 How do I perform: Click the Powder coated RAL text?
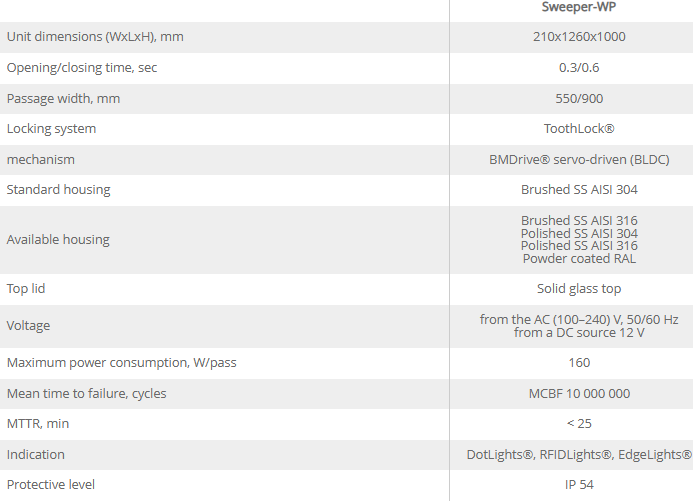click(579, 258)
